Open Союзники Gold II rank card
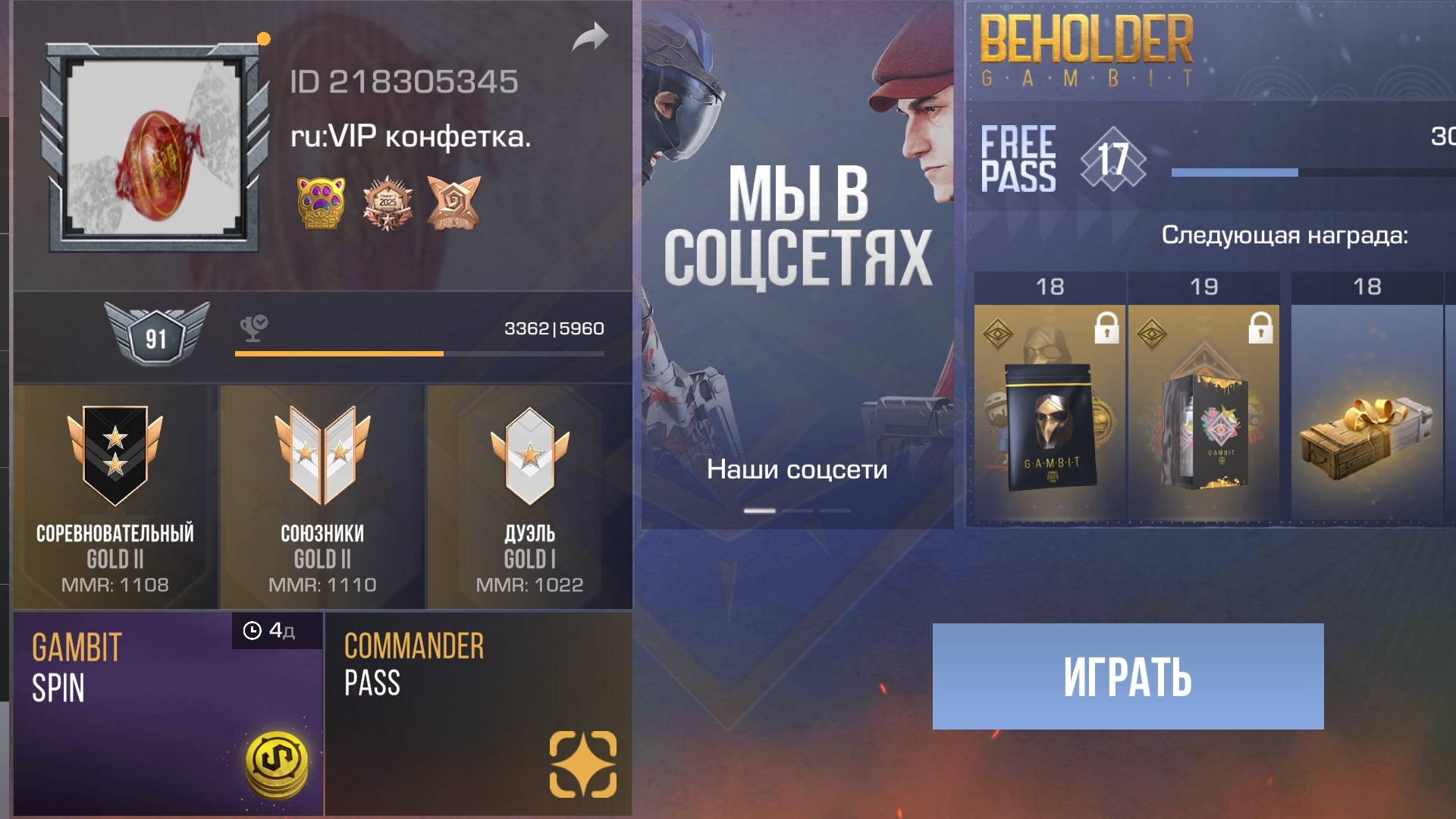 point(322,497)
